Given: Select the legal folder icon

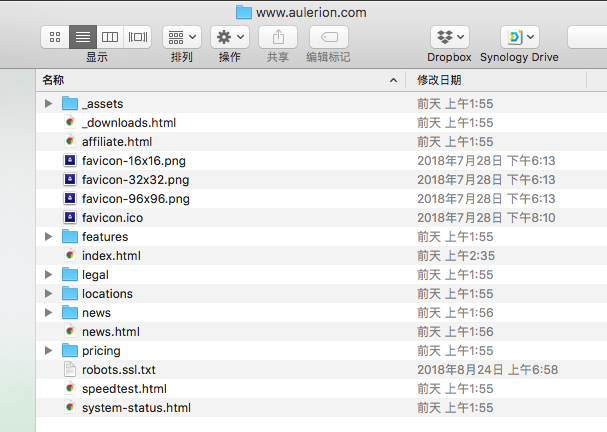Looking at the screenshot, I should [70, 274].
